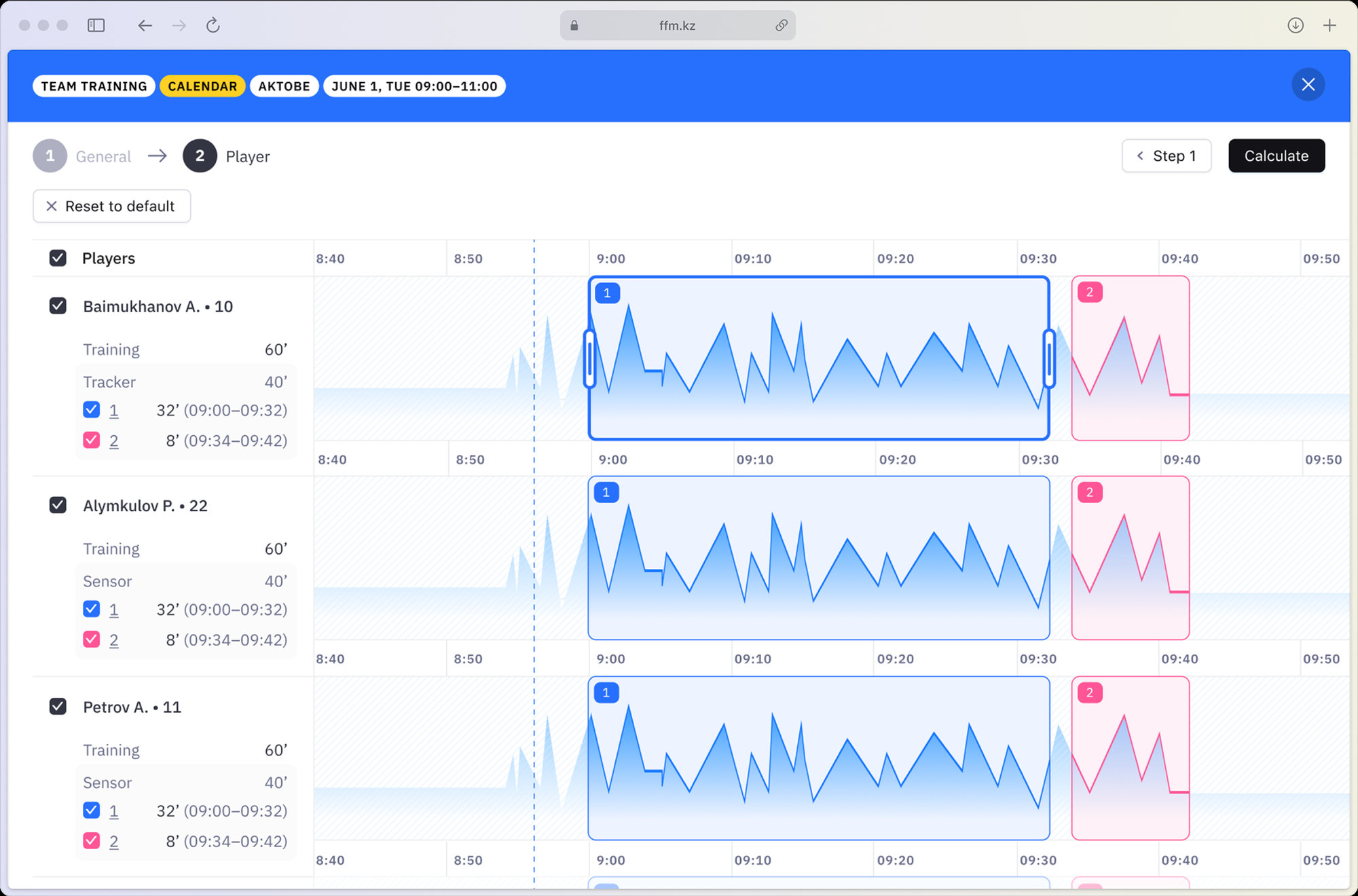
Task: Grab left handle of Baimukhanov segment 1
Action: (x=589, y=358)
